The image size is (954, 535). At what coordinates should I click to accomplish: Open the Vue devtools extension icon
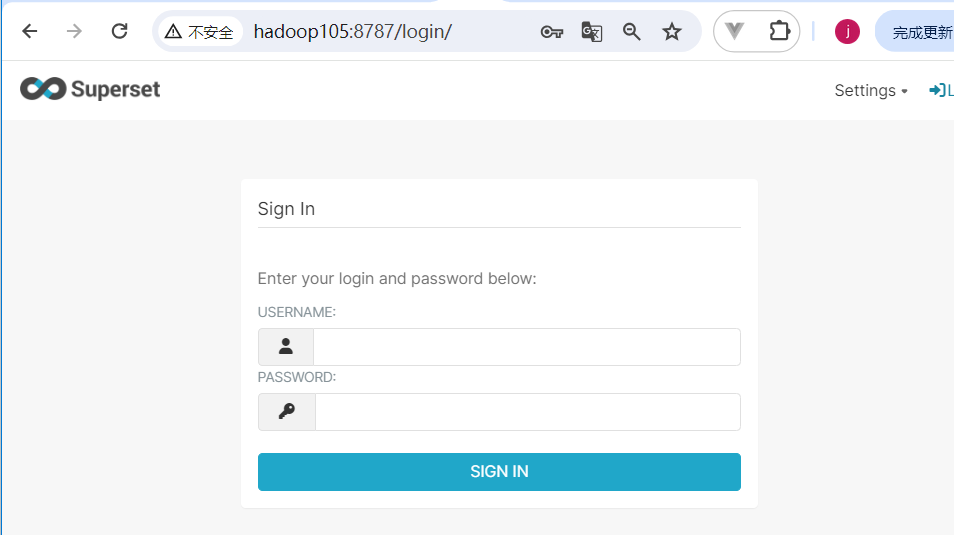[x=735, y=31]
